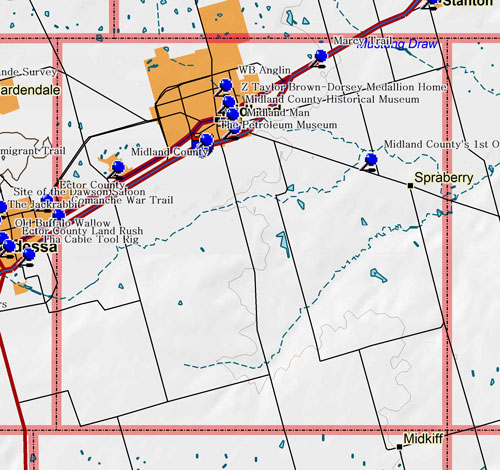Select The Petroleum Museum label

pos(279,125)
